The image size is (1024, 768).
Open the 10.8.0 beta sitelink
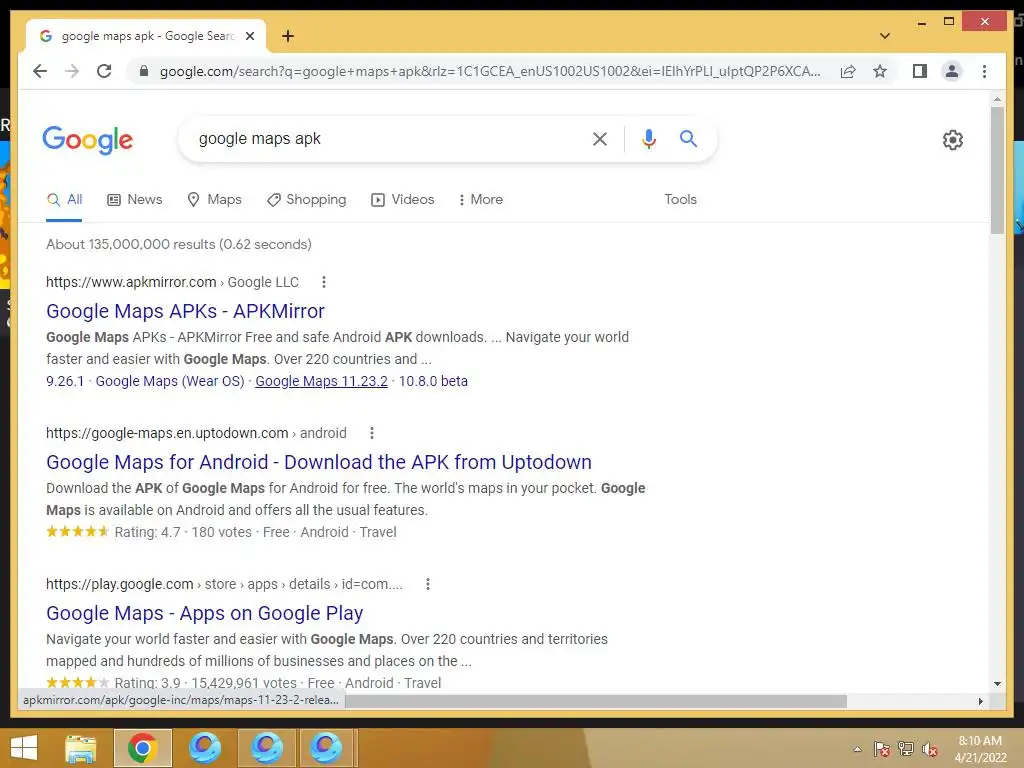pos(433,381)
